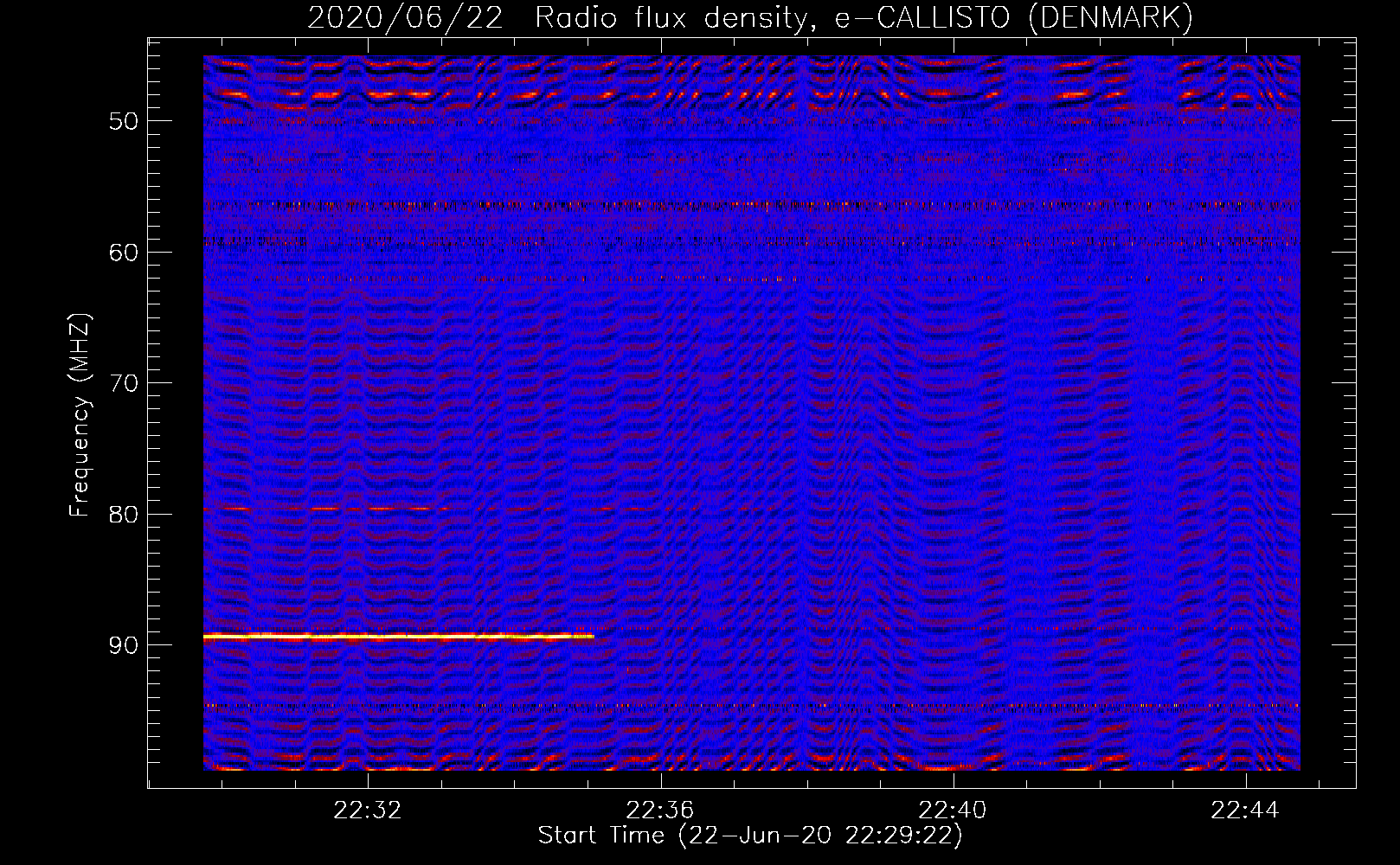The height and width of the screenshot is (865, 1400).
Task: Click the plot title '2020/06/22 Radio flux density'
Action: [x=751, y=16]
